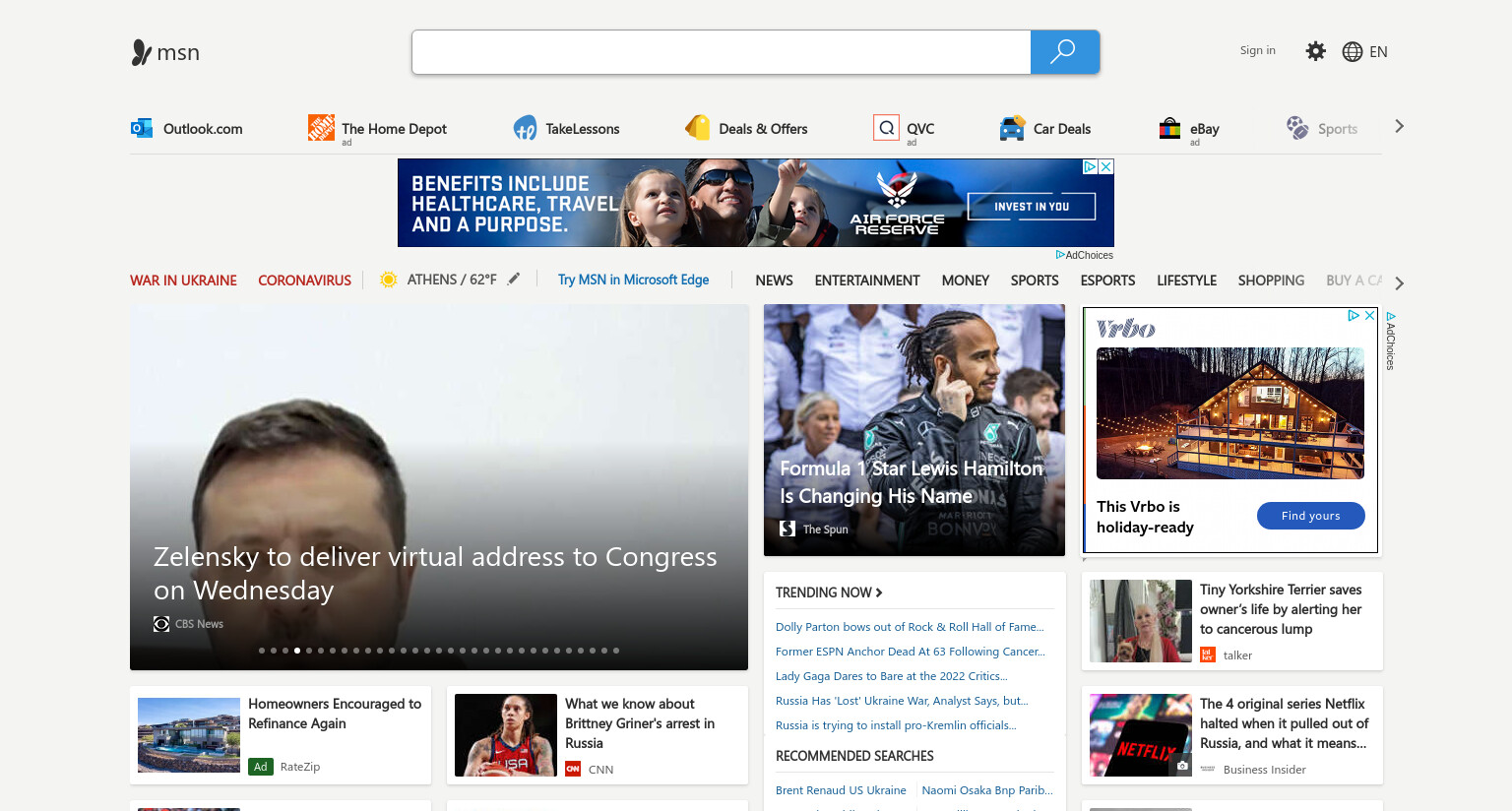1512x811 pixels.
Task: Click Brent Renaud US Ukraine search
Action: [841, 790]
